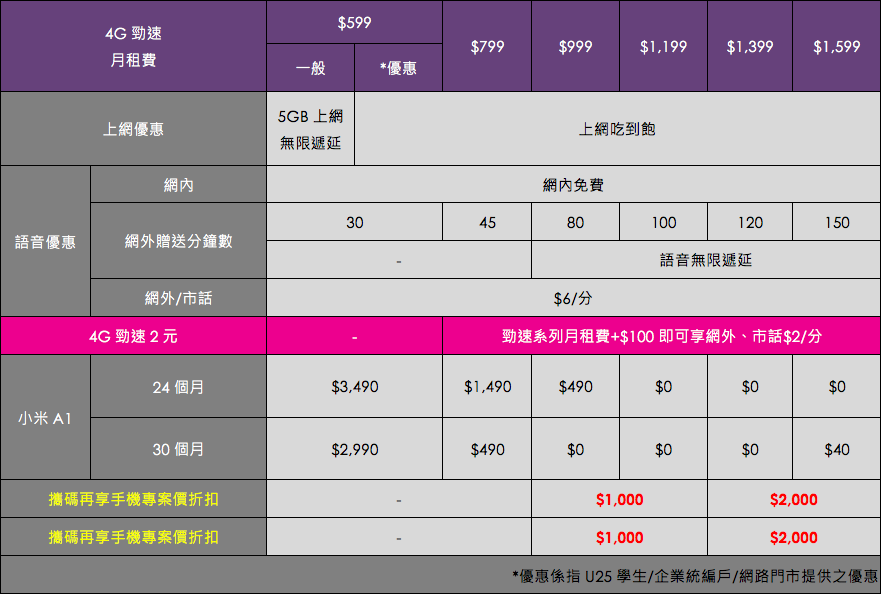Click the 一般 sub-column under $599

(x=310, y=69)
